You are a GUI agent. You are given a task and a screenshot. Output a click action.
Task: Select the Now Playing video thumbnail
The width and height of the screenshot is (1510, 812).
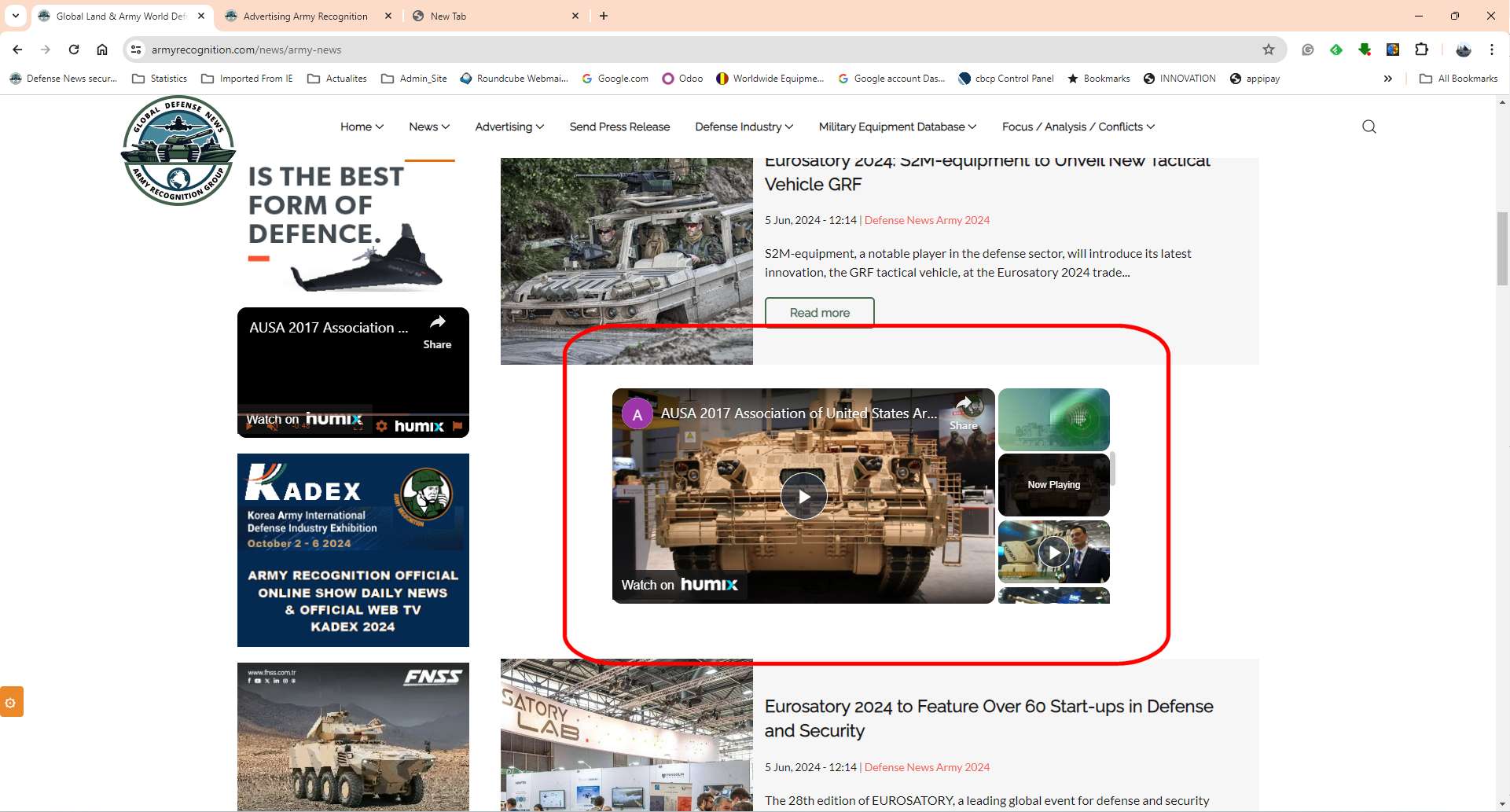click(x=1053, y=485)
